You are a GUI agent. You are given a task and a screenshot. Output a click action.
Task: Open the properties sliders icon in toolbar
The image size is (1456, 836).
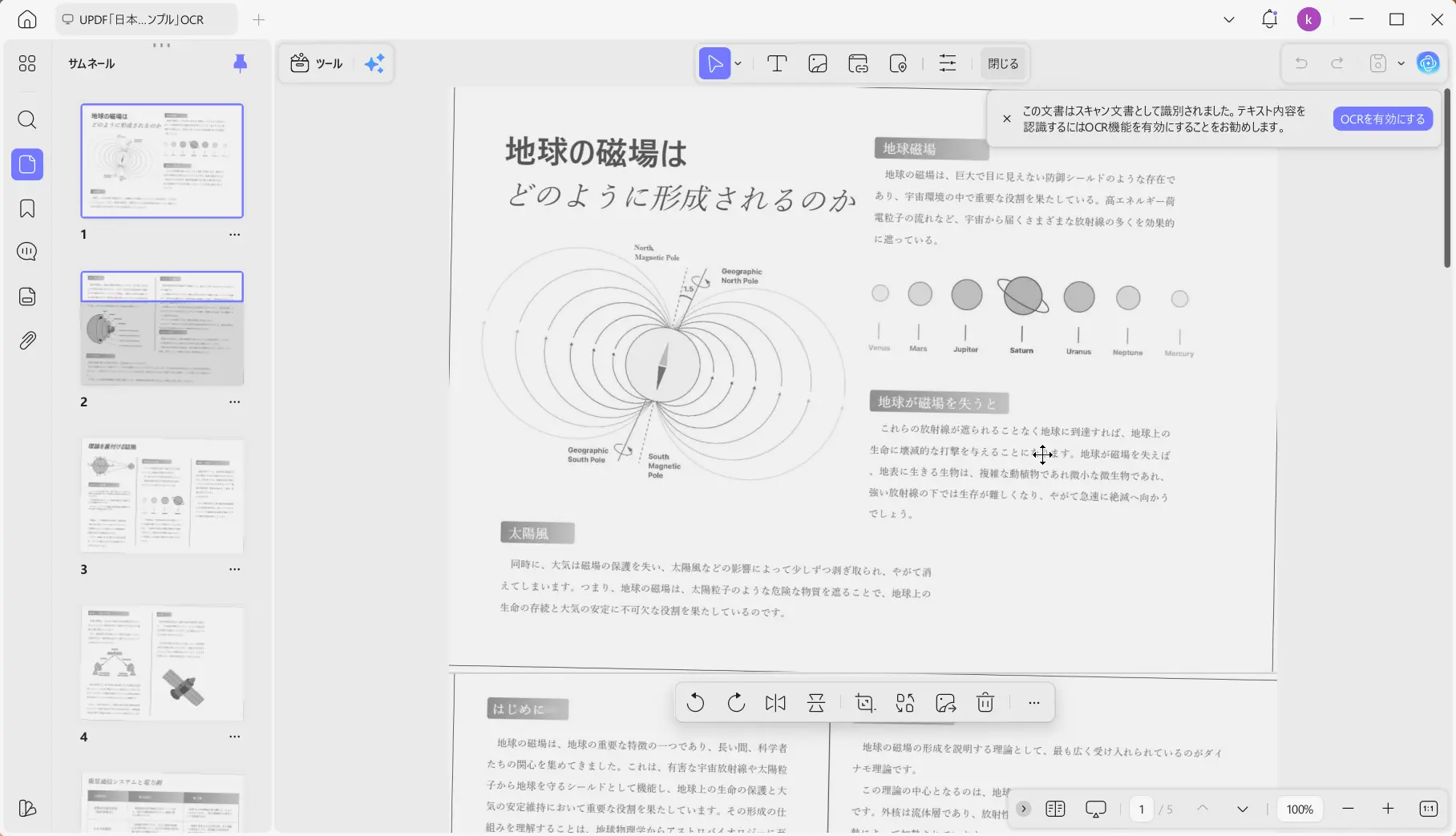948,63
